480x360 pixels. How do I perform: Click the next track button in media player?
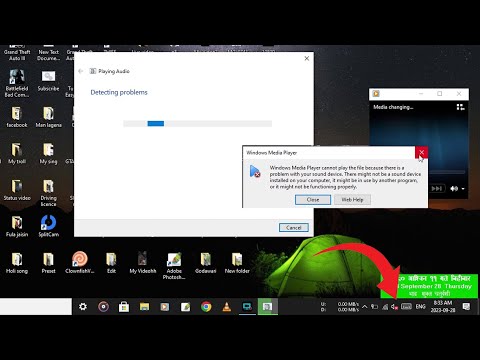pos(436,189)
